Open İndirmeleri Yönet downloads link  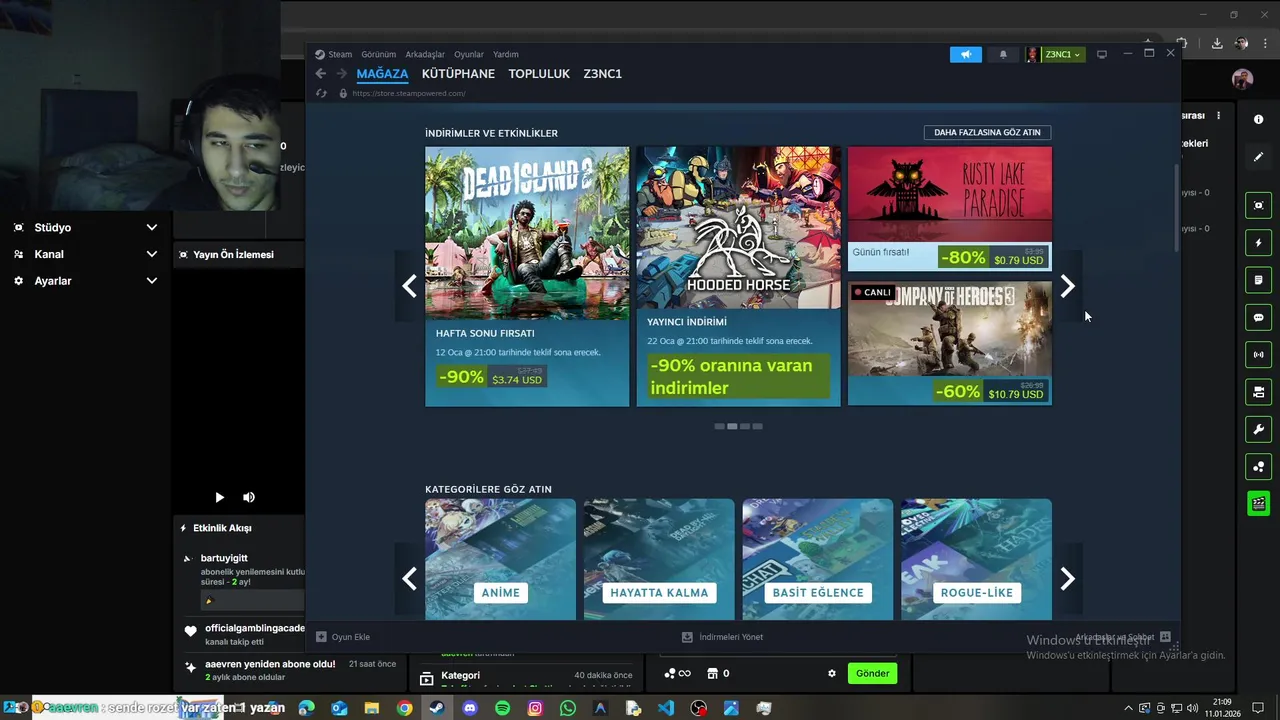click(722, 637)
